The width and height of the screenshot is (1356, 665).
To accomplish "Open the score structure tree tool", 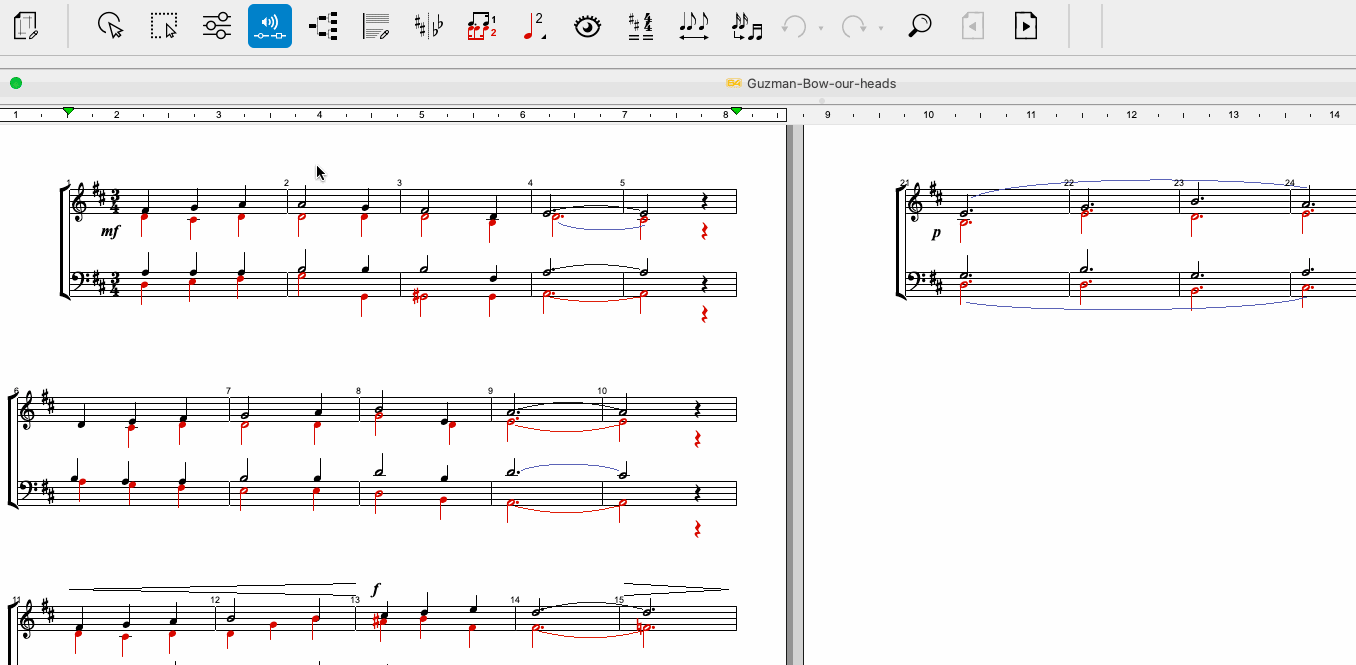I will [x=322, y=26].
